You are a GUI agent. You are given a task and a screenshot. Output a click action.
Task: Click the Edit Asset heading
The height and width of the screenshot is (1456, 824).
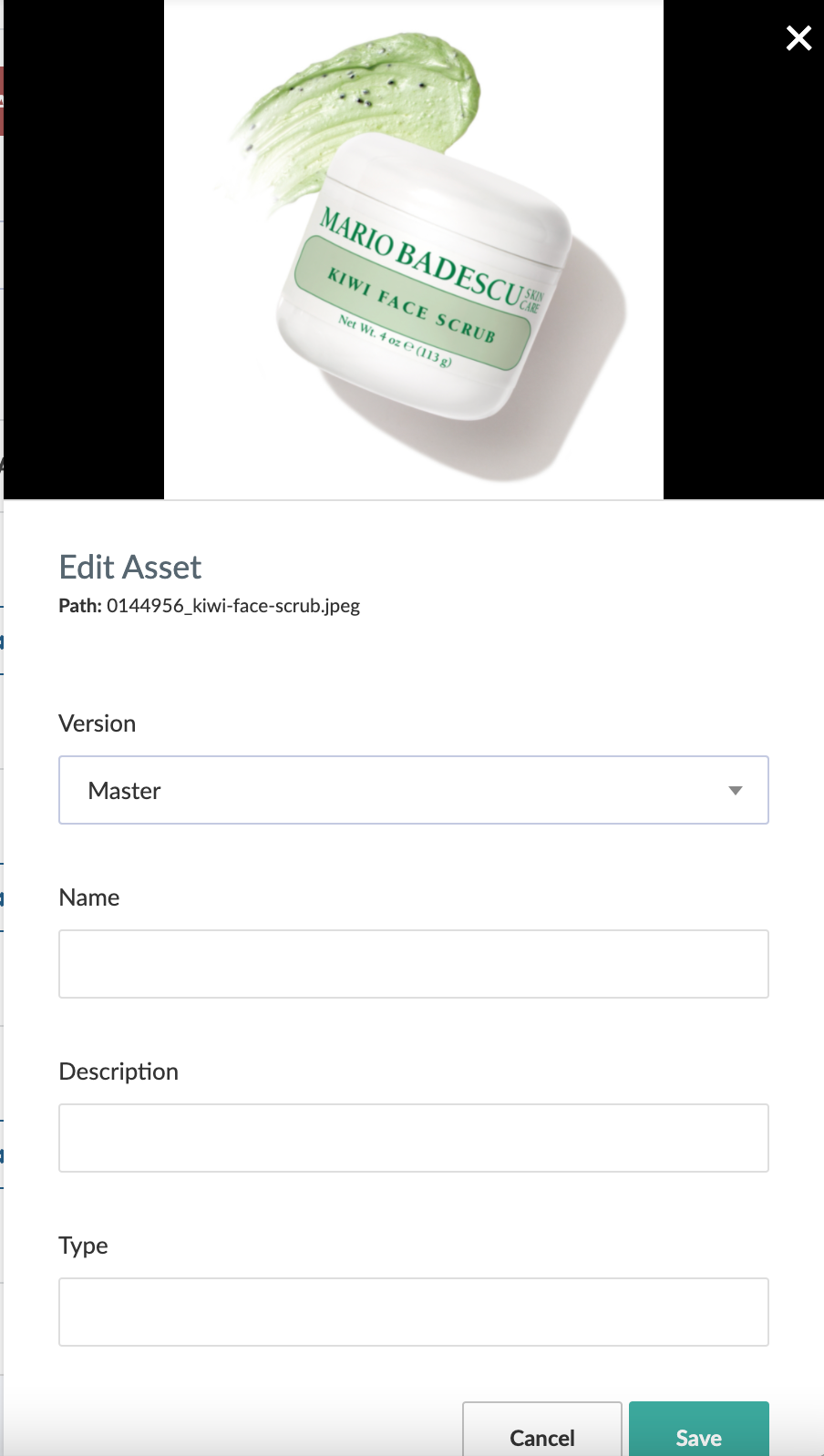point(130,567)
